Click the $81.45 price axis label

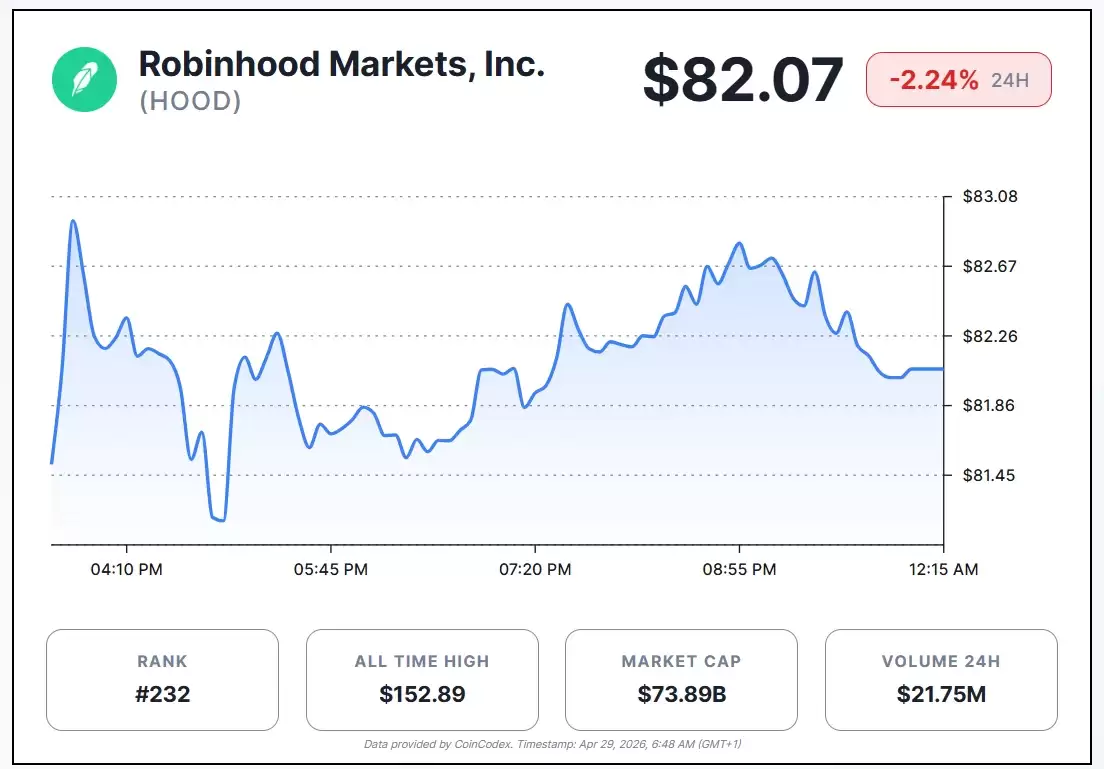click(989, 475)
